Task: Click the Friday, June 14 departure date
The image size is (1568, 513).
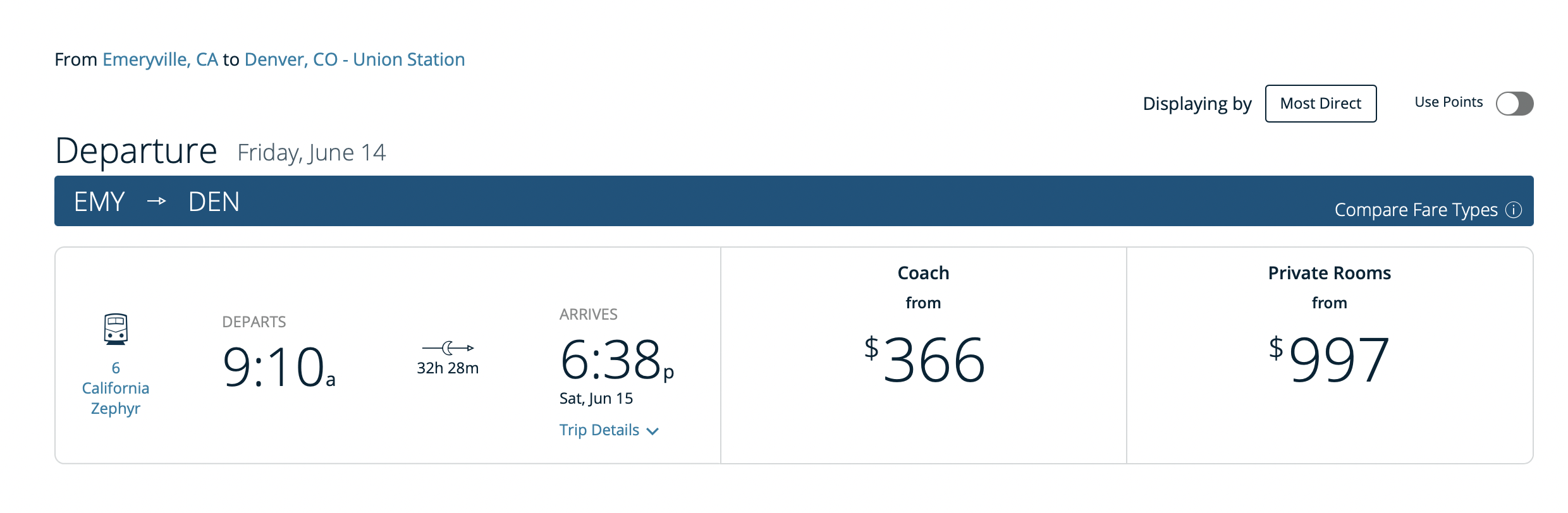Action: (311, 153)
